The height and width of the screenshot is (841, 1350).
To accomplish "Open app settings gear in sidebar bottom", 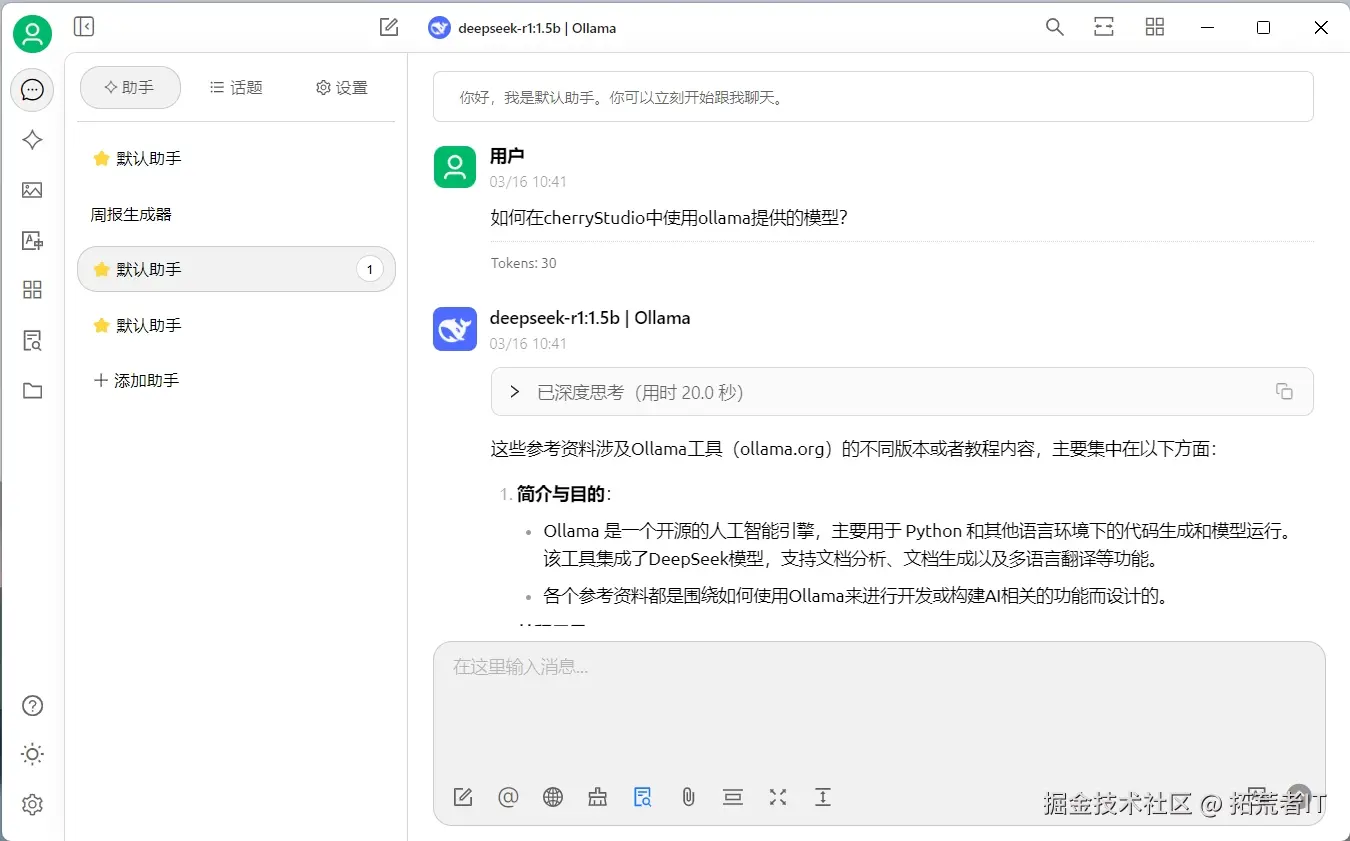I will point(32,804).
